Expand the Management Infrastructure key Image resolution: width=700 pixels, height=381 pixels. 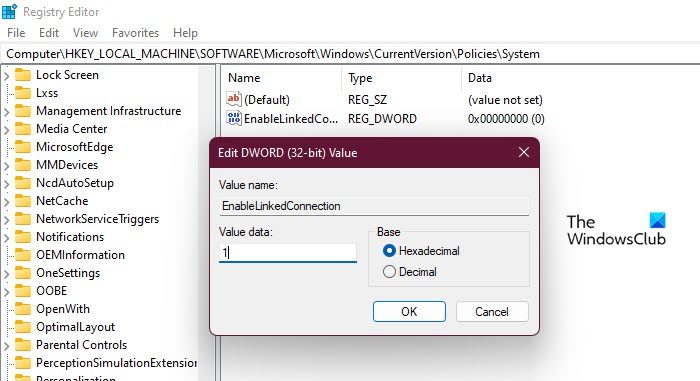coord(6,111)
